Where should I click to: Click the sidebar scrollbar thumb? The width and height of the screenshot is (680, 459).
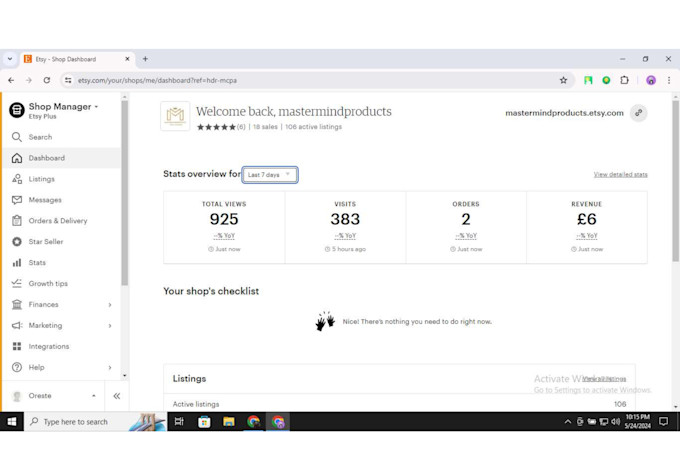pos(124,193)
